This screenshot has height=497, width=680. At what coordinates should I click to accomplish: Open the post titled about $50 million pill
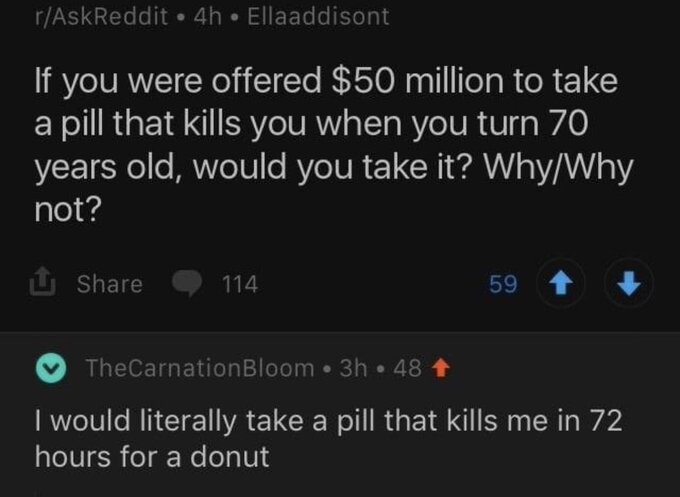click(334, 145)
